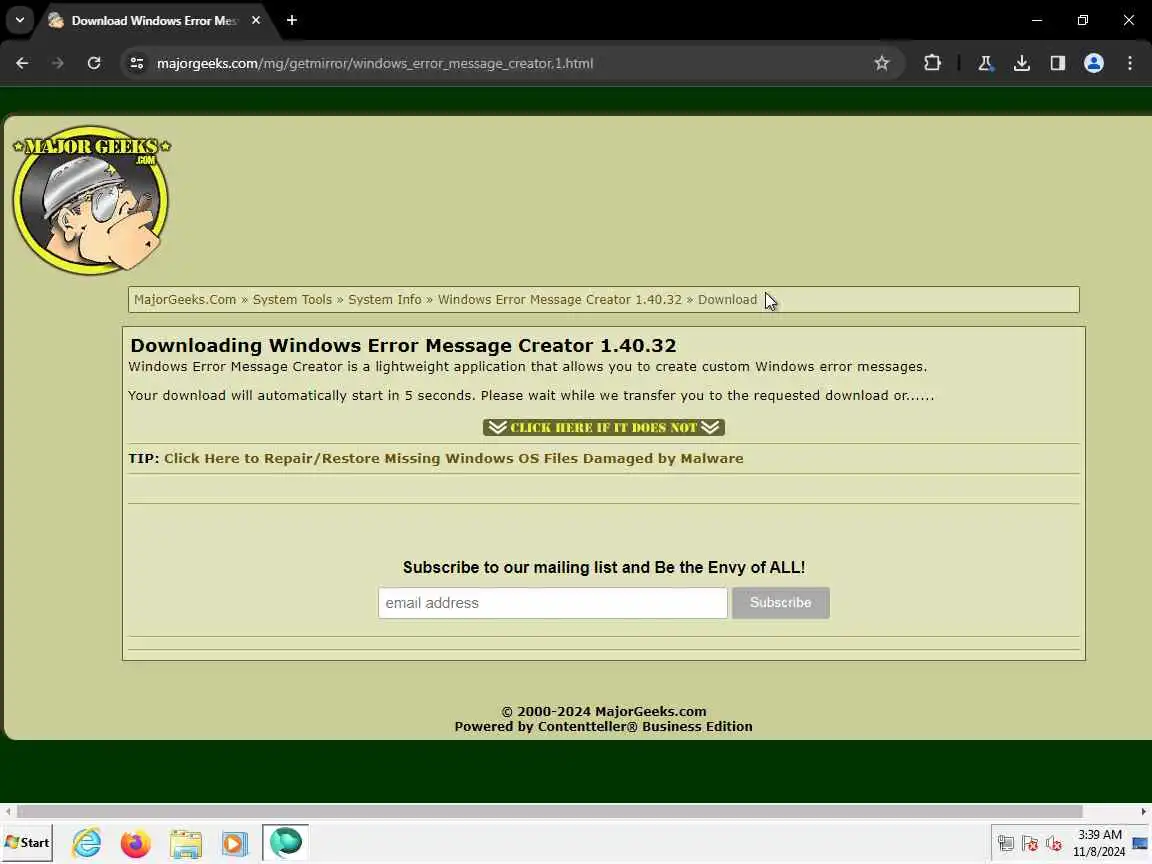Open the Extensions puzzle icon
The width and height of the screenshot is (1152, 864).
coord(932,63)
